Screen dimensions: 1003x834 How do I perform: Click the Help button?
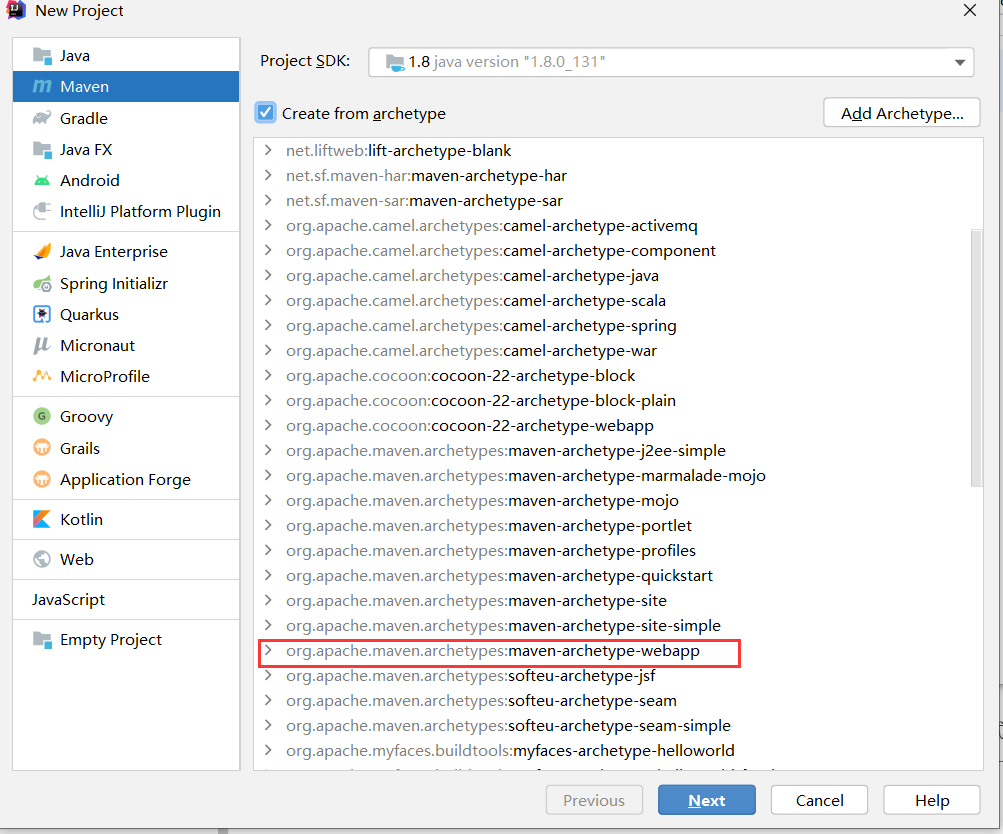[x=932, y=800]
